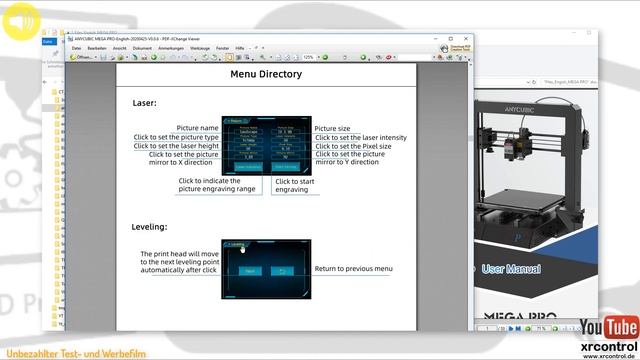Click the Öffnen toolbar button

(x=81, y=57)
